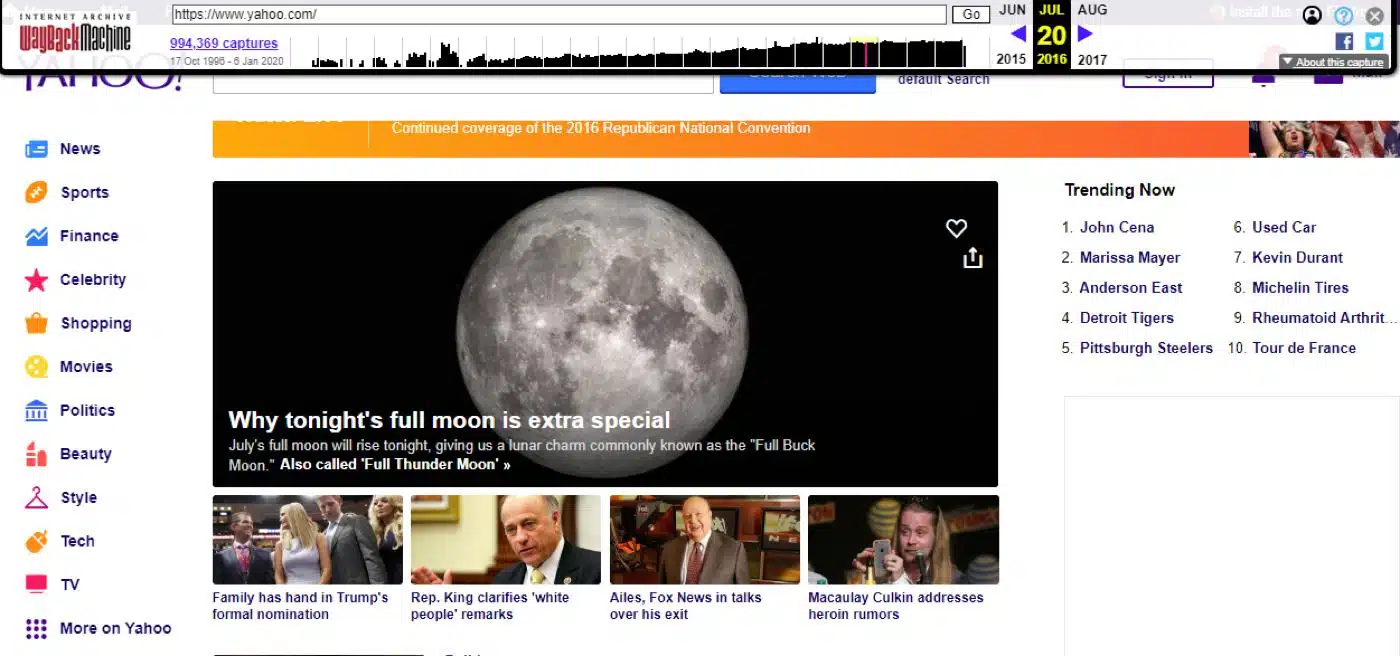The height and width of the screenshot is (656, 1400).
Task: Open the Shopping basket icon
Action: click(36, 323)
